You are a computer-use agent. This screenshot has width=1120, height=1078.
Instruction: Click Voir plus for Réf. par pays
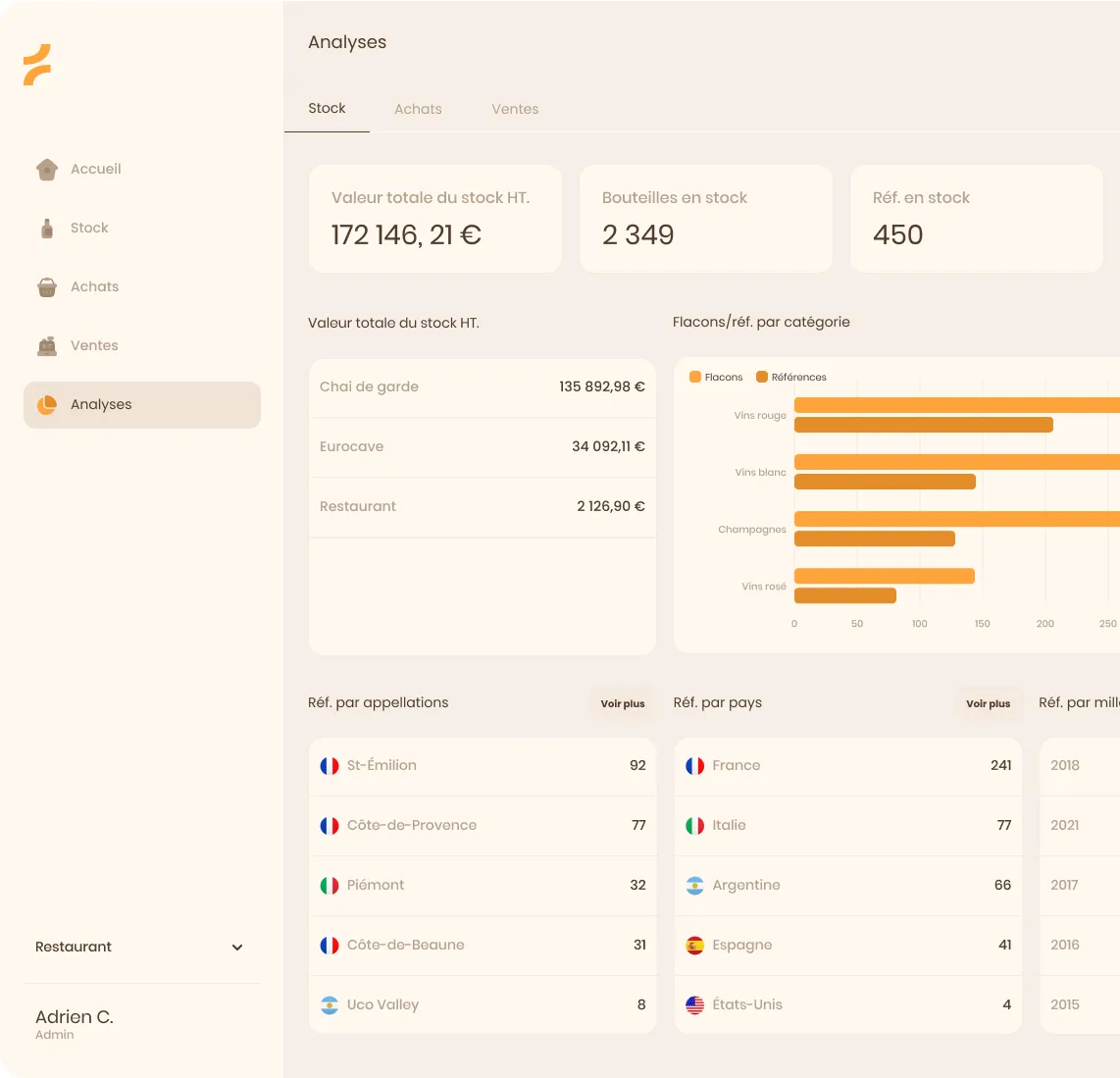click(988, 703)
